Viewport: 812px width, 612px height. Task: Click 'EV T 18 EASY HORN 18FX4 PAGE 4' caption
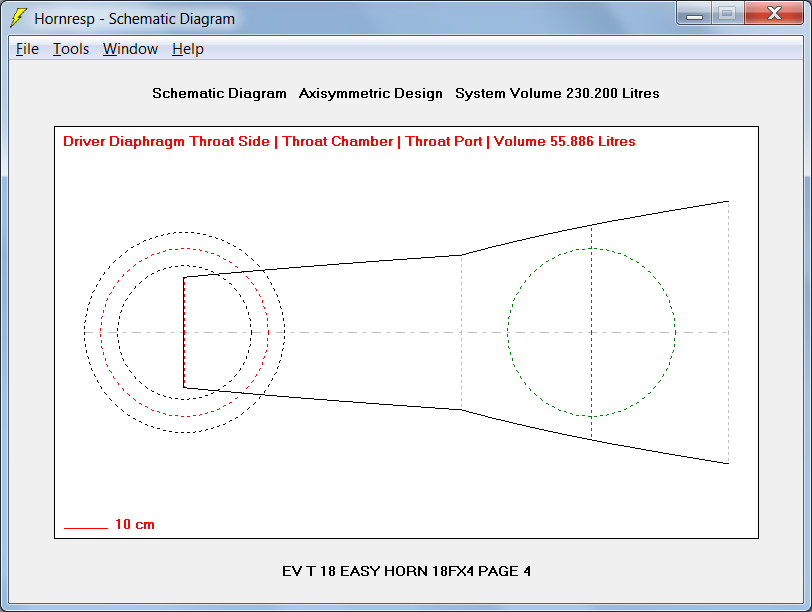[x=407, y=571]
